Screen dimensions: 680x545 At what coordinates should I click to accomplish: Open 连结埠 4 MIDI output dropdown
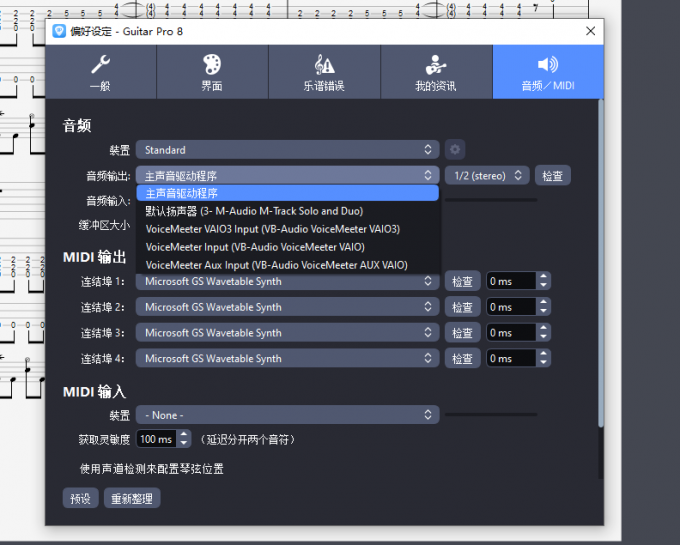coord(288,359)
